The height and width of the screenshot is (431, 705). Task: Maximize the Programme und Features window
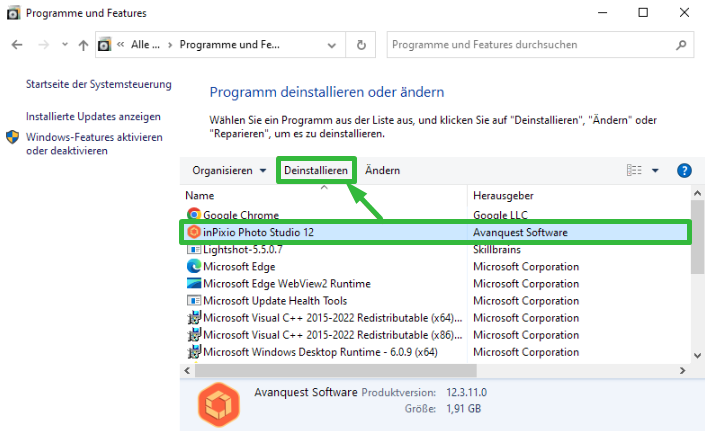click(x=643, y=13)
